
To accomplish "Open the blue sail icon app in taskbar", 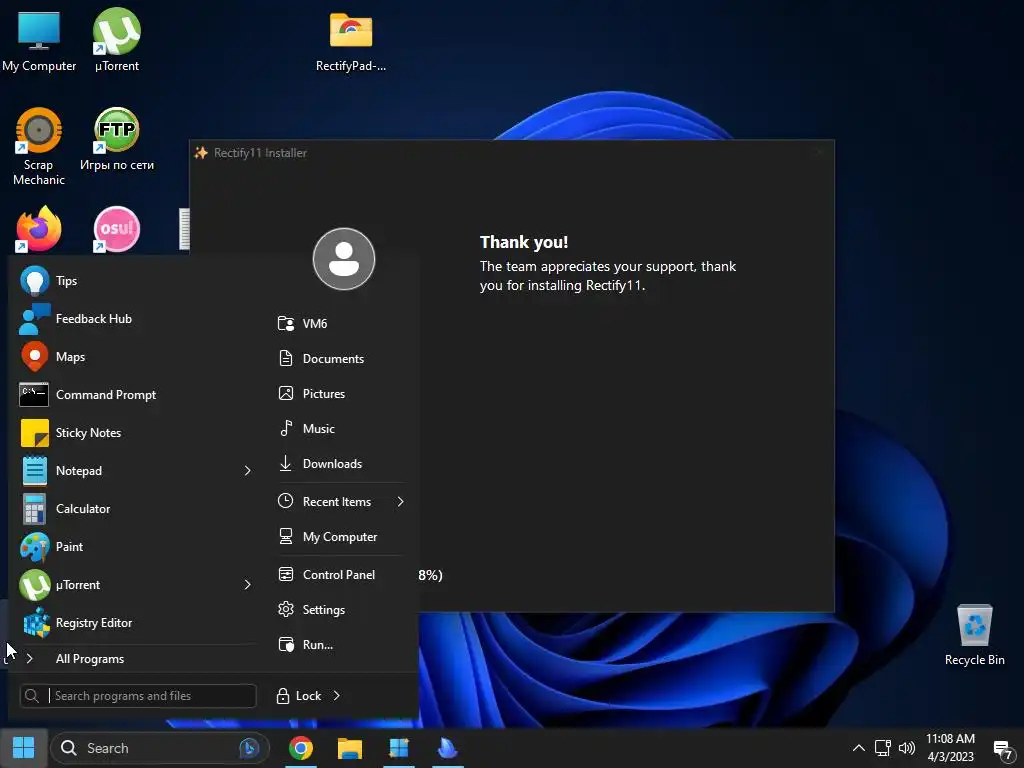I will [447, 748].
